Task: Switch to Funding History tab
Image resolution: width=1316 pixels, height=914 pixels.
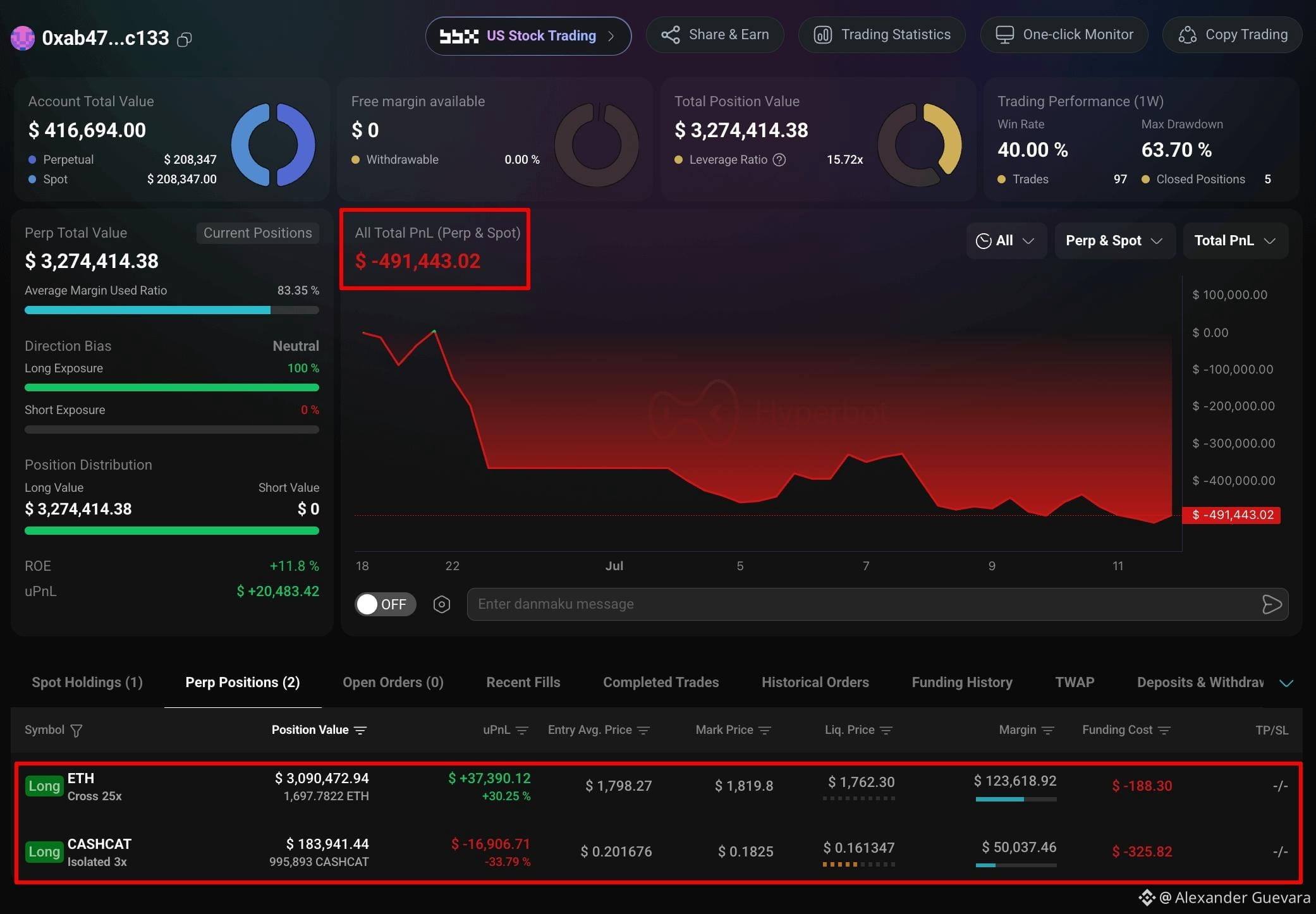Action: (962, 683)
